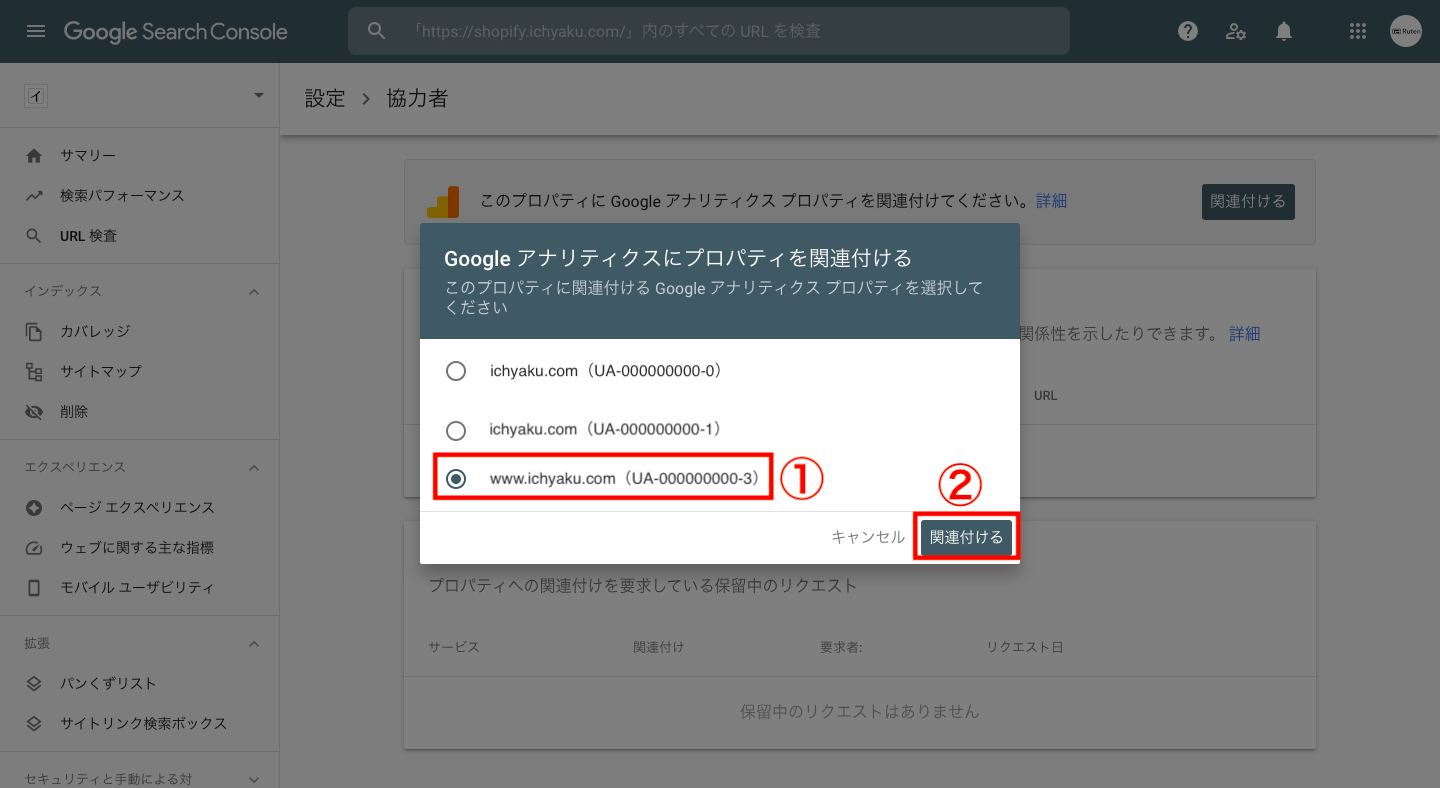Viewport: 1440px width, 788px height.
Task: Open 詳細 link next to 関係性を示したりできます
Action: (x=1245, y=333)
